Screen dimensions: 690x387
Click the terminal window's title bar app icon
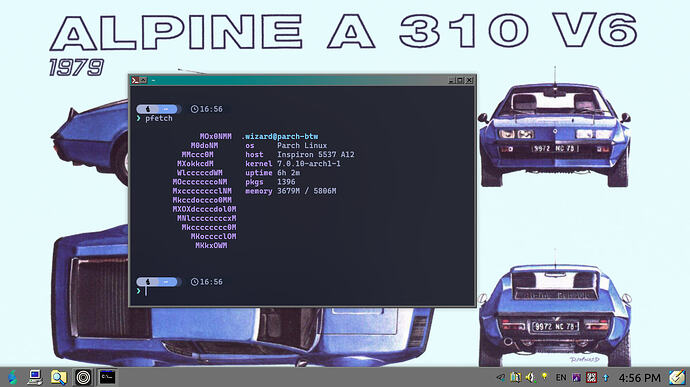click(135, 80)
